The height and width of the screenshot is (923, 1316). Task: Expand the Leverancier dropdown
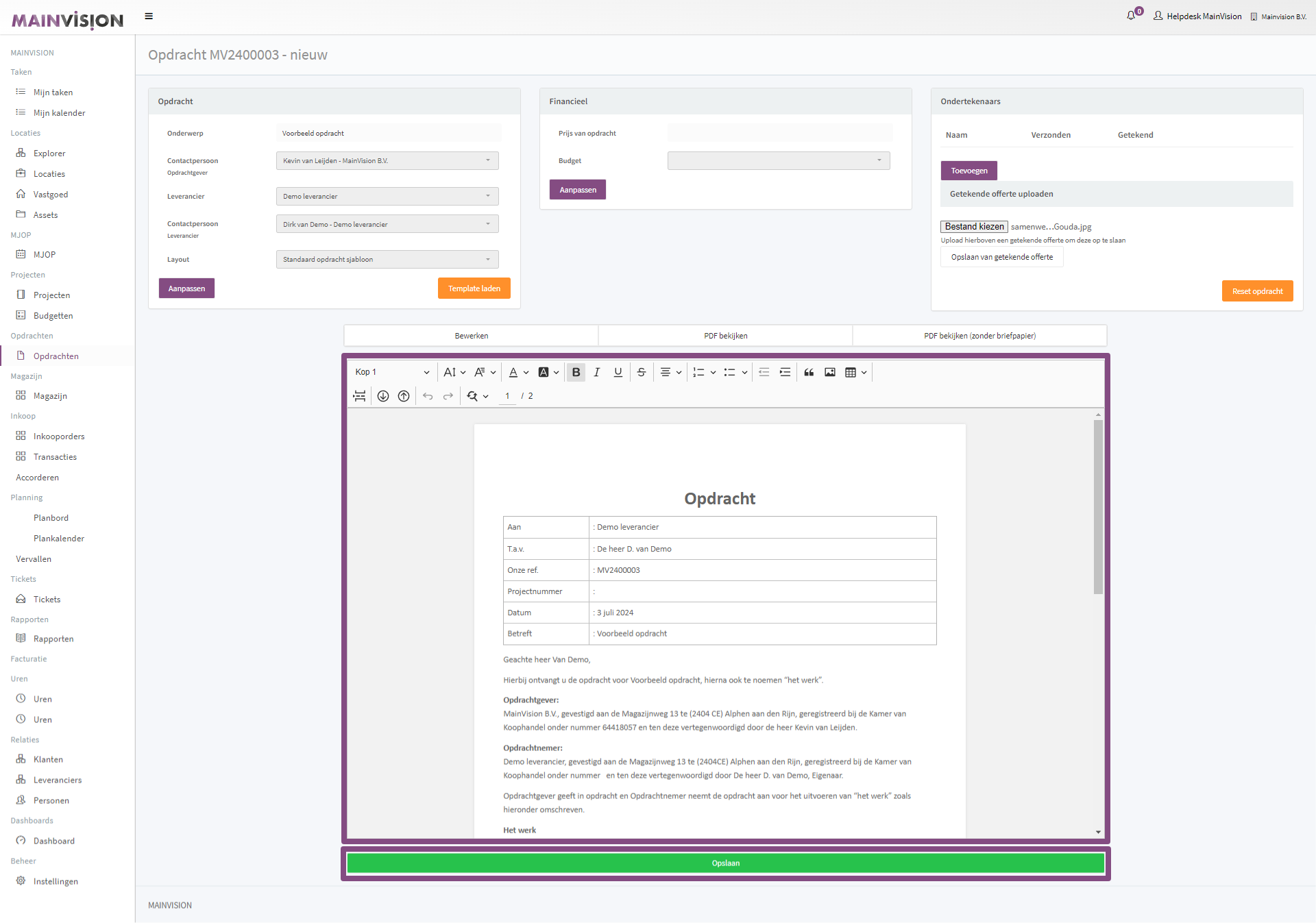tap(387, 197)
